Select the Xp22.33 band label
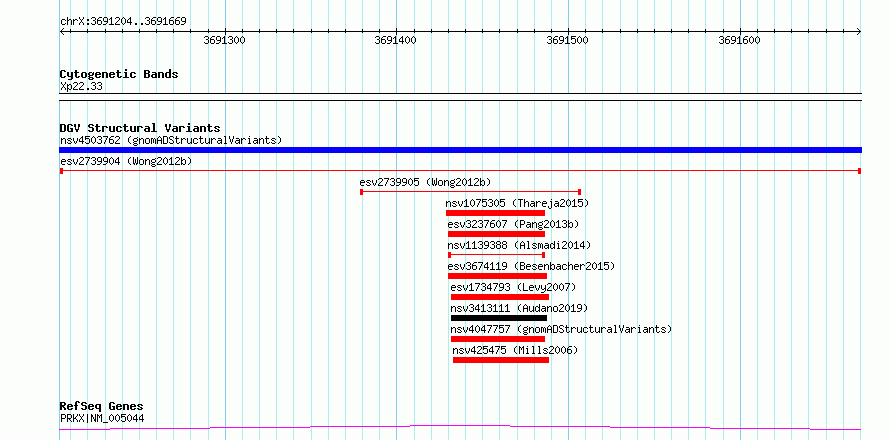Viewport: 890px width, 440px height. (x=81, y=87)
